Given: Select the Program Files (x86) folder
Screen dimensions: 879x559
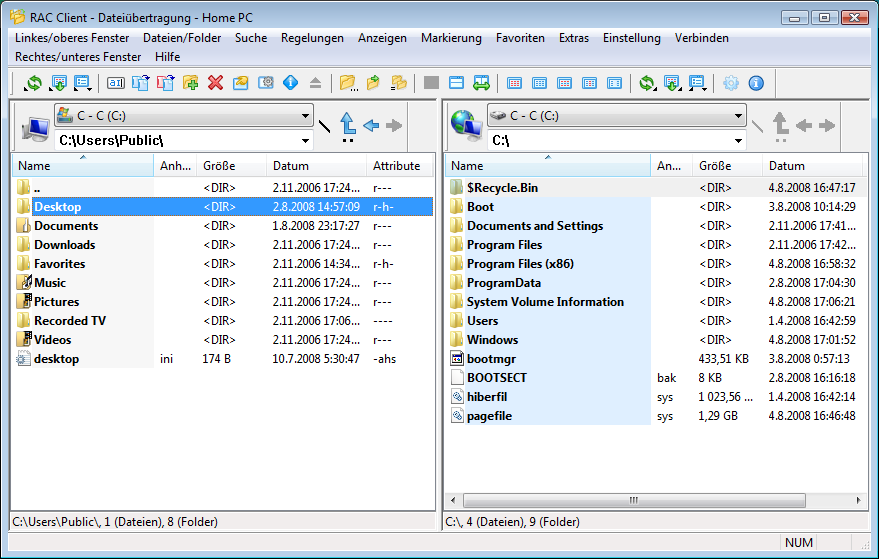Looking at the screenshot, I should (520, 264).
